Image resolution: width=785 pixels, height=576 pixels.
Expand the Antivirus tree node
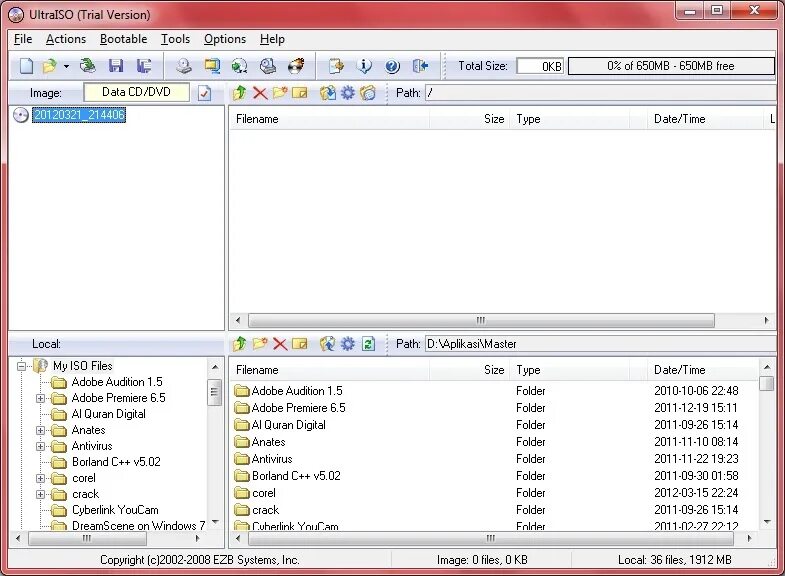click(x=41, y=446)
